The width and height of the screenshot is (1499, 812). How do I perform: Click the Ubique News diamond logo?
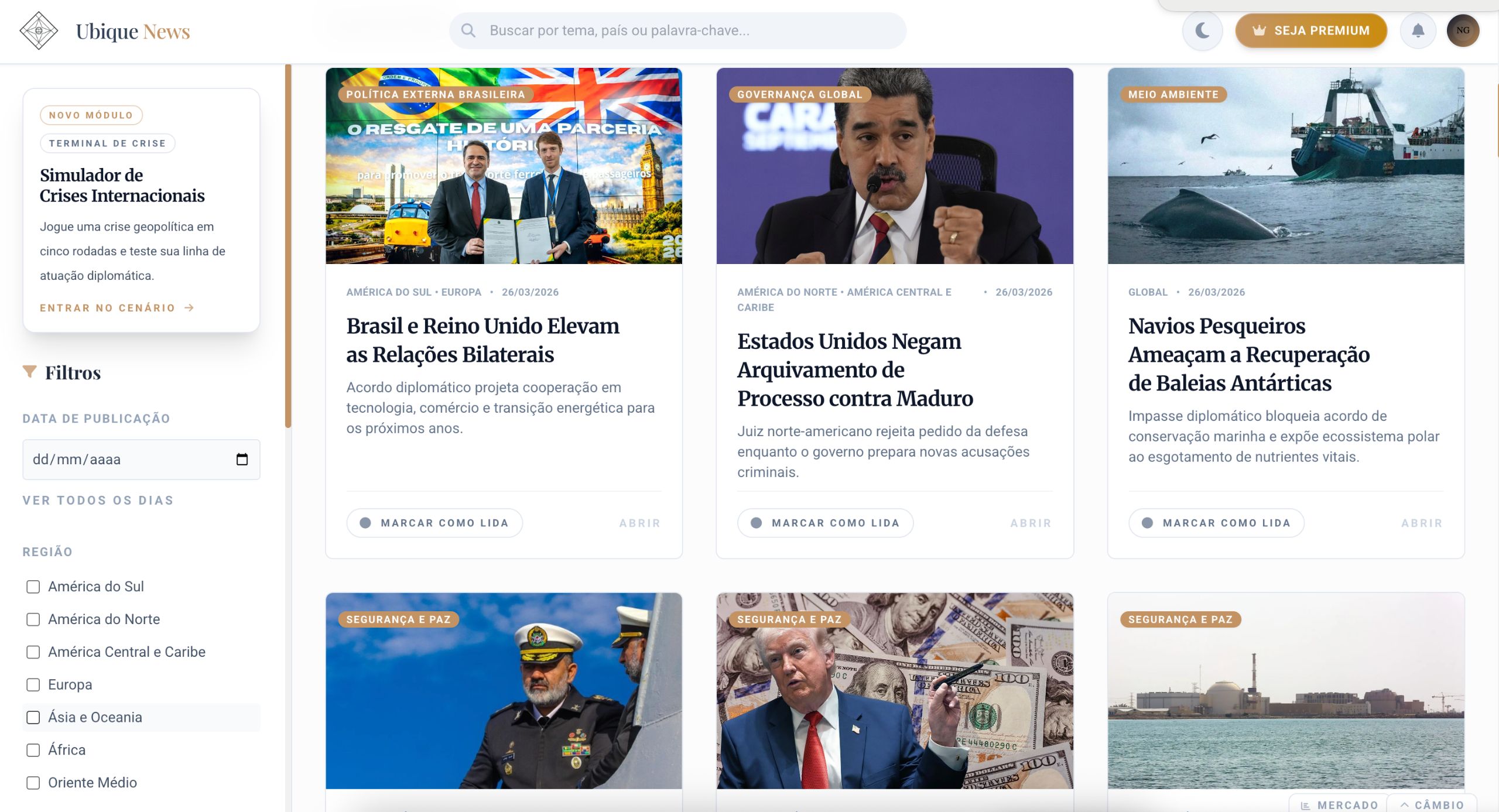39,30
